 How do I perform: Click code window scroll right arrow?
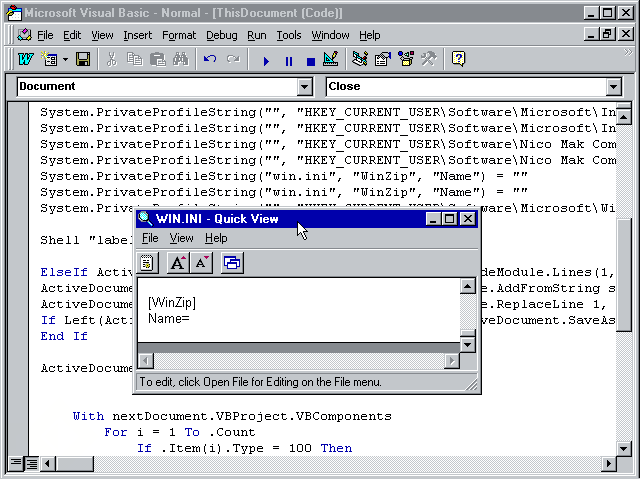pos(609,463)
